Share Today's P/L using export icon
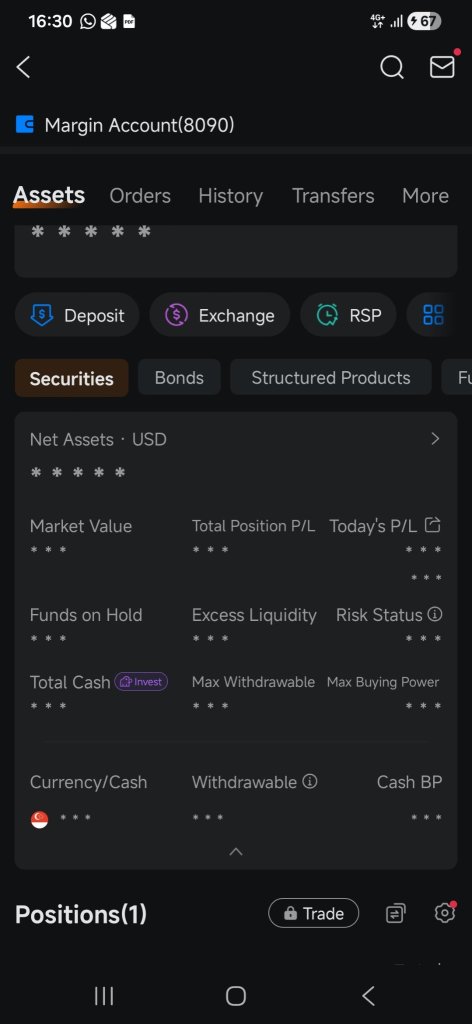Screen dimensions: 472x1024 click(432, 524)
